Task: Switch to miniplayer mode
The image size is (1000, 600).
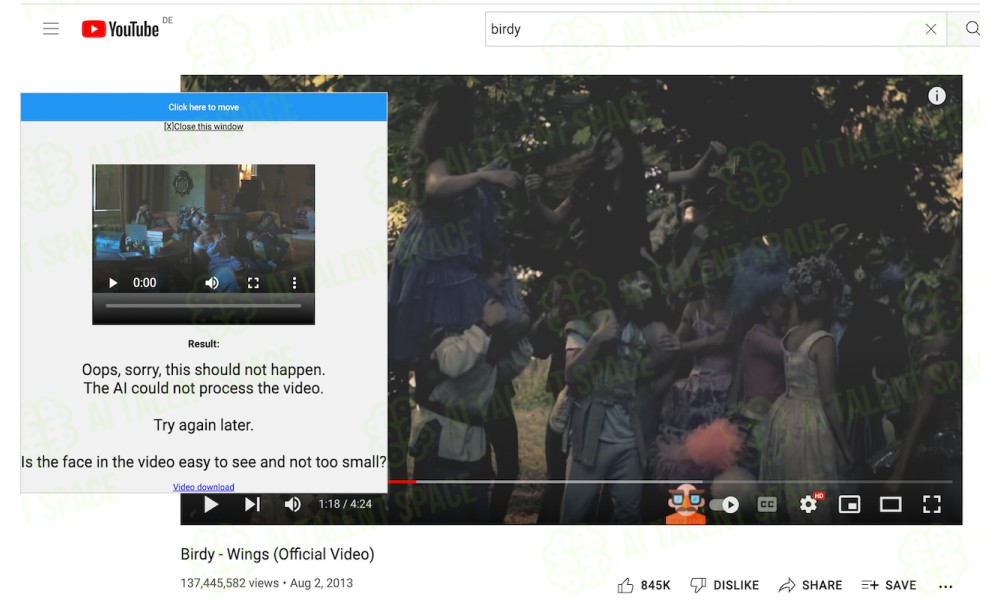Action: point(849,504)
